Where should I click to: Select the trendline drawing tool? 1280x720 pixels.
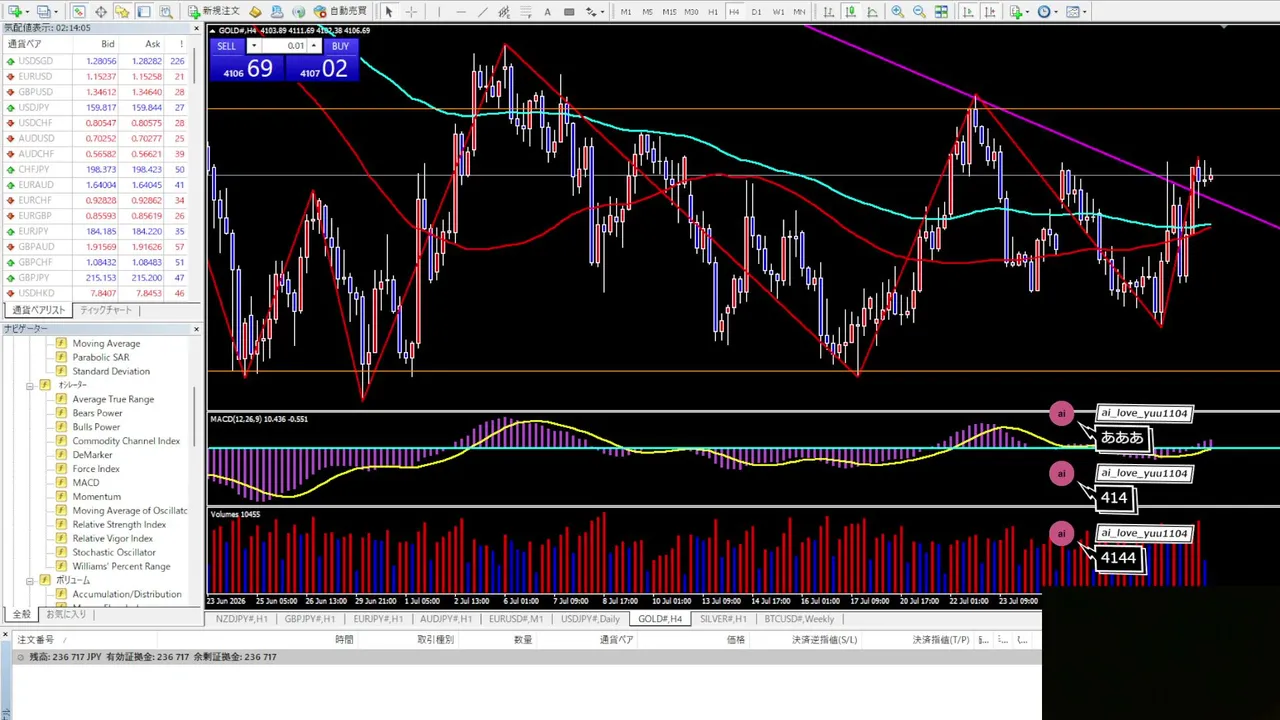coord(483,12)
